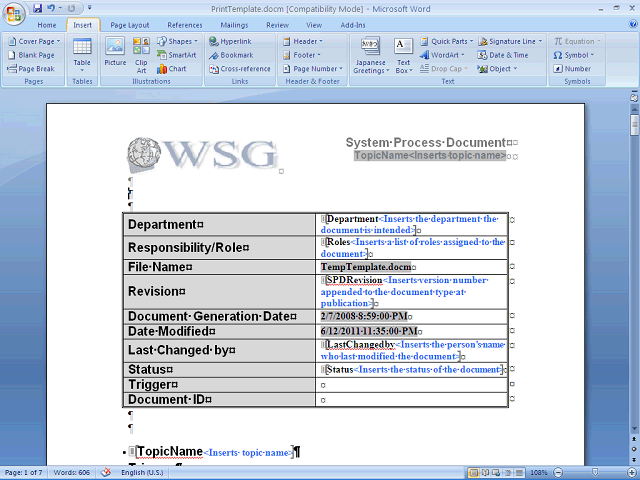The height and width of the screenshot is (480, 640).
Task: Open the WordArt gallery
Action: click(442, 55)
